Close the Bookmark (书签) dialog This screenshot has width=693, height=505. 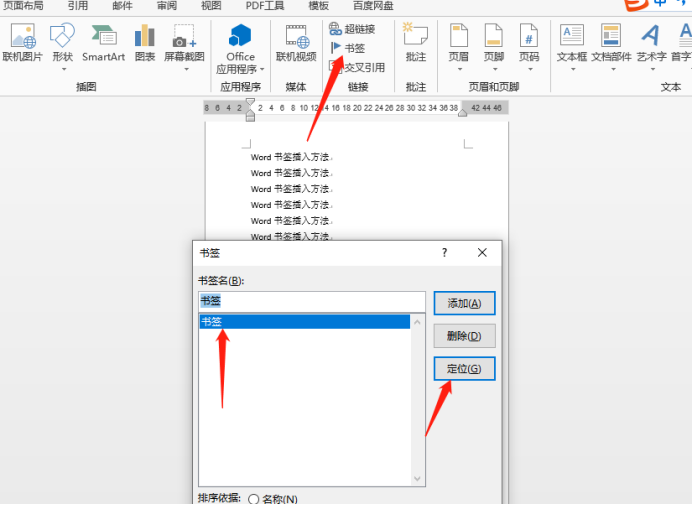pos(482,253)
